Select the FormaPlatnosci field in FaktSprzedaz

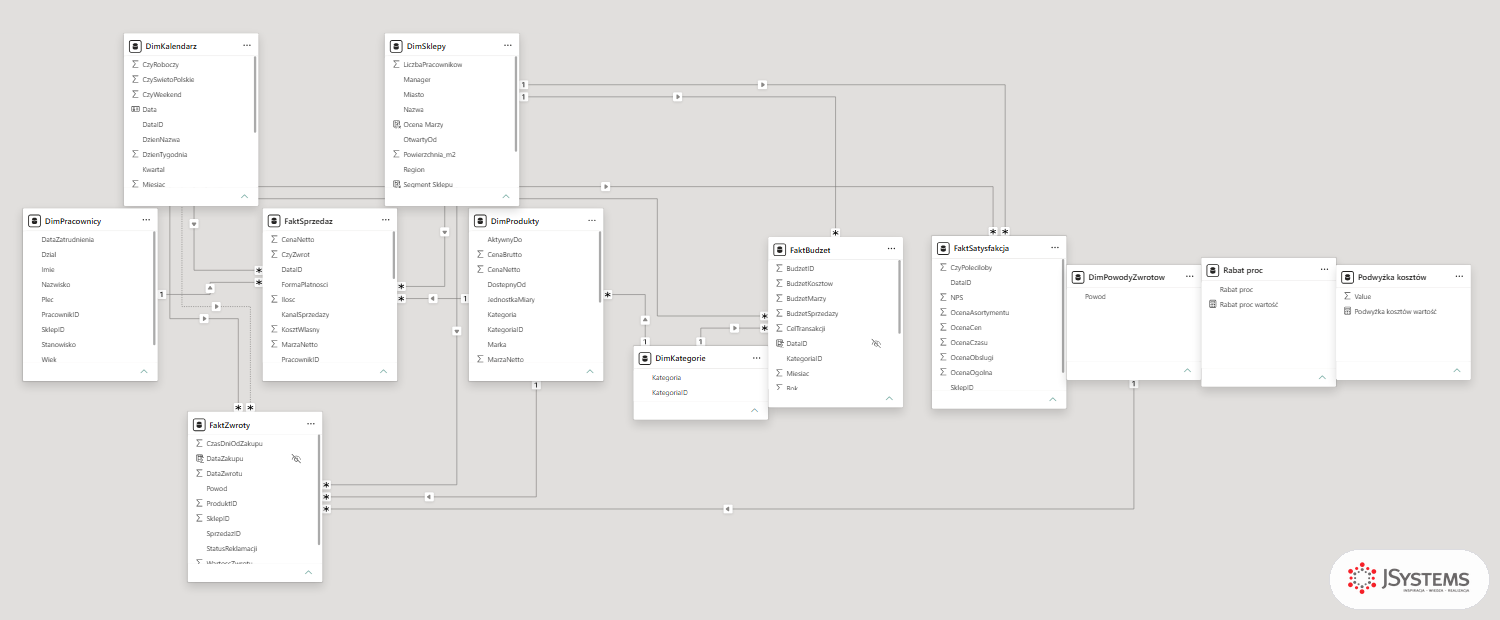pos(302,284)
